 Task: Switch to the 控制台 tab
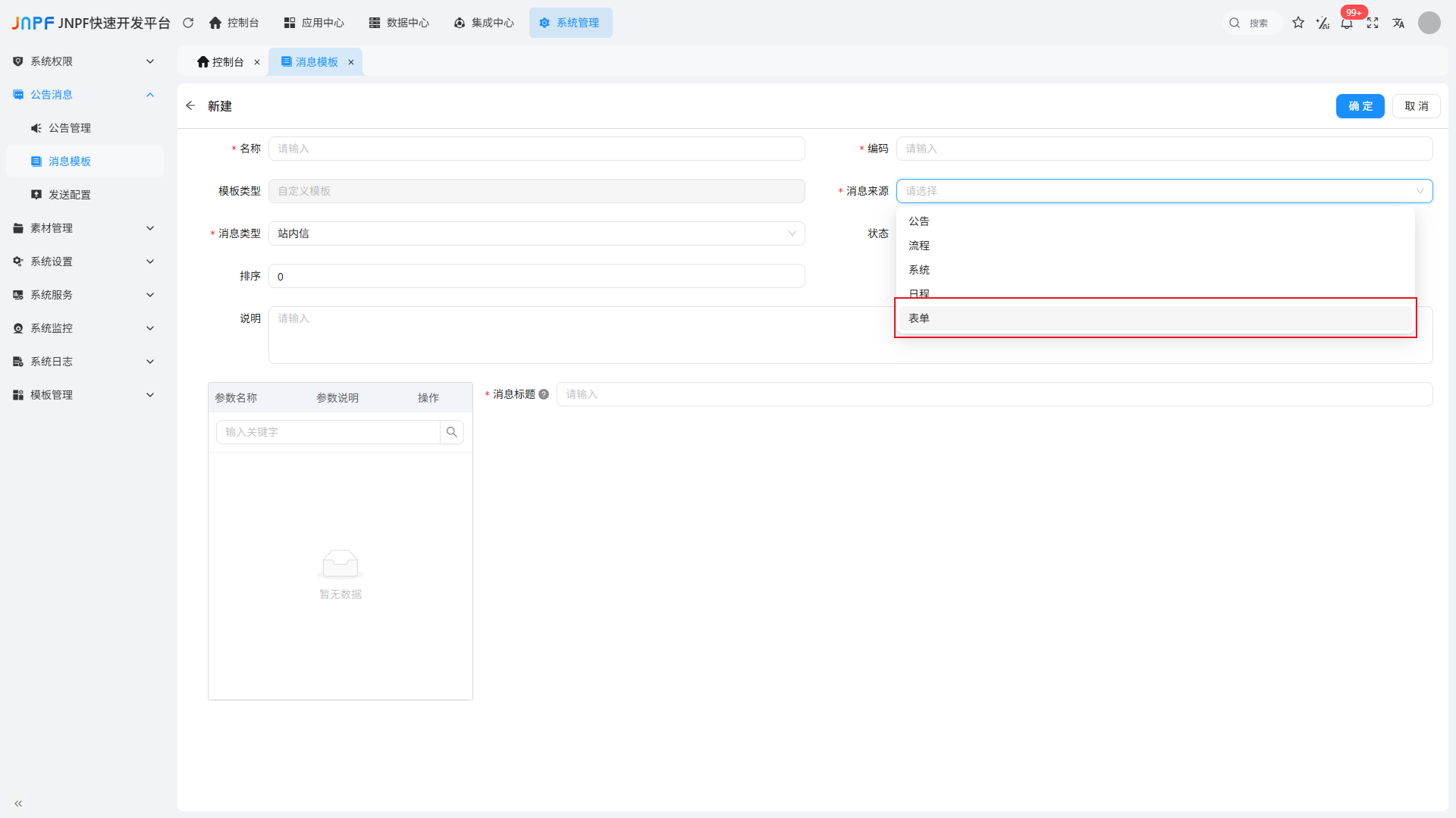(221, 62)
